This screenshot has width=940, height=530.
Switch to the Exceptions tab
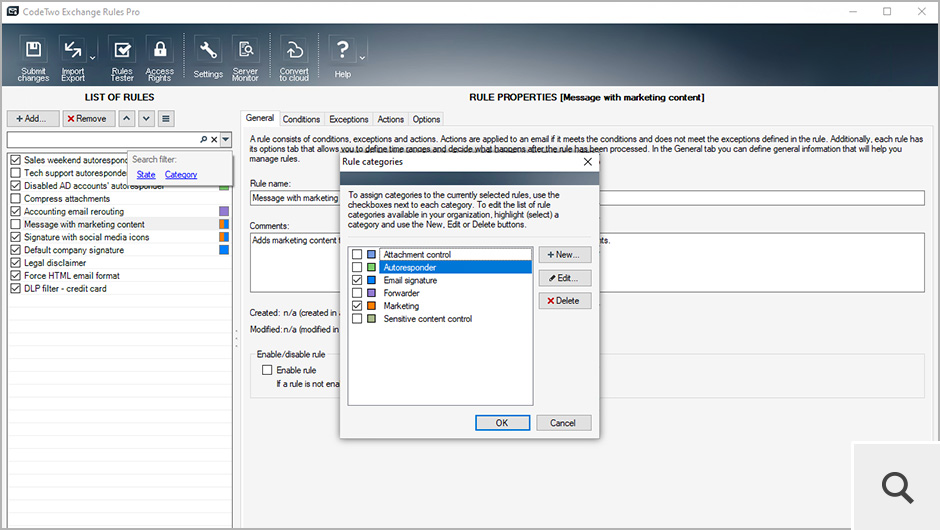348,119
